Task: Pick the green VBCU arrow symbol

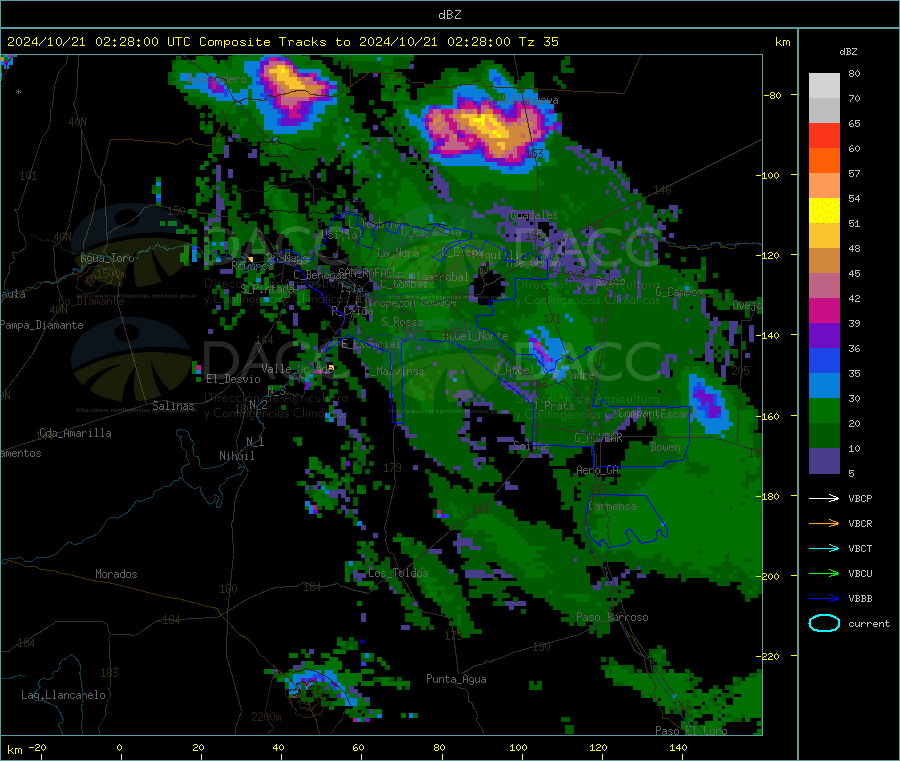Action: (x=824, y=573)
